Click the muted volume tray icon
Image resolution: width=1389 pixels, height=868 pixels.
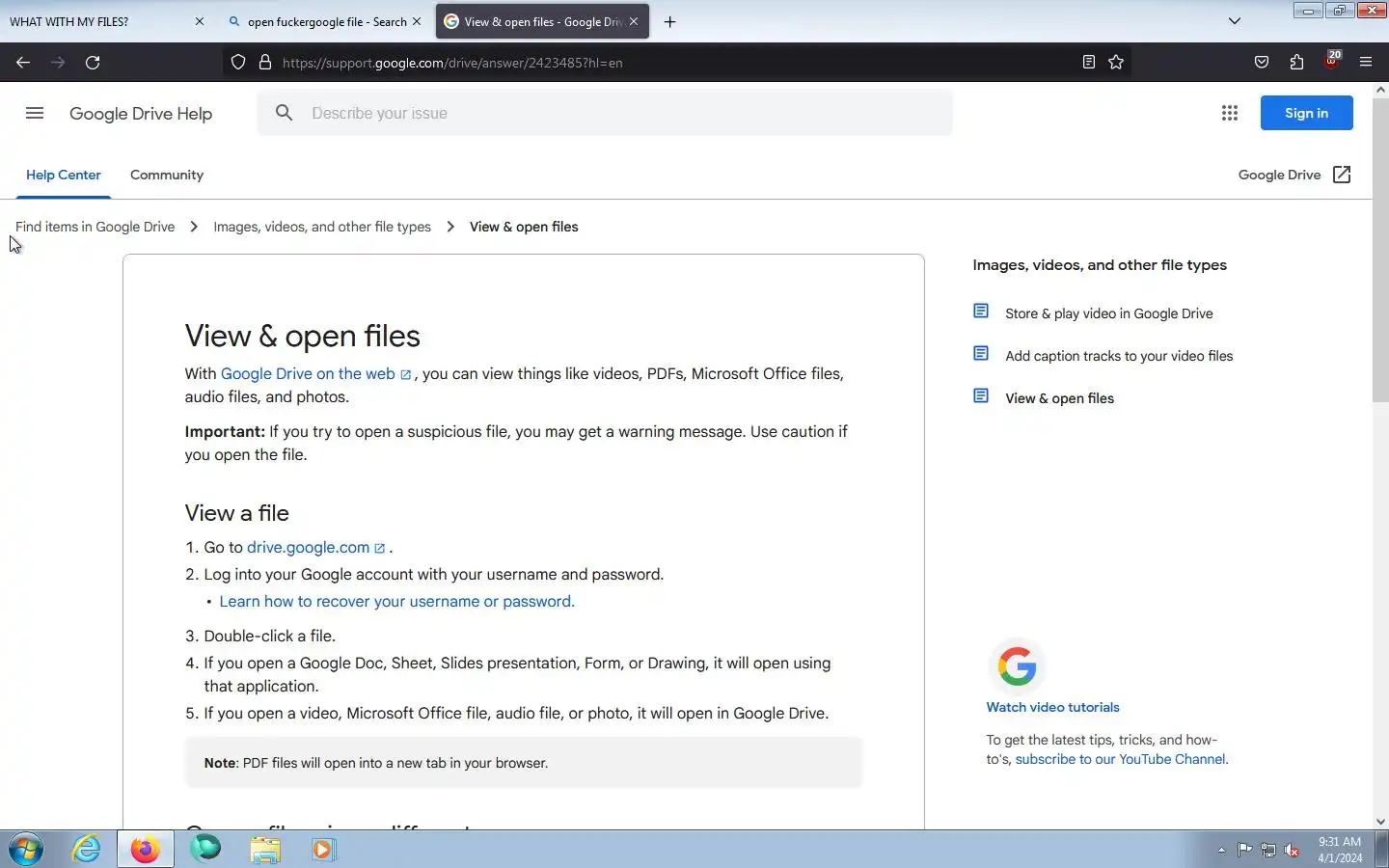click(x=1293, y=851)
